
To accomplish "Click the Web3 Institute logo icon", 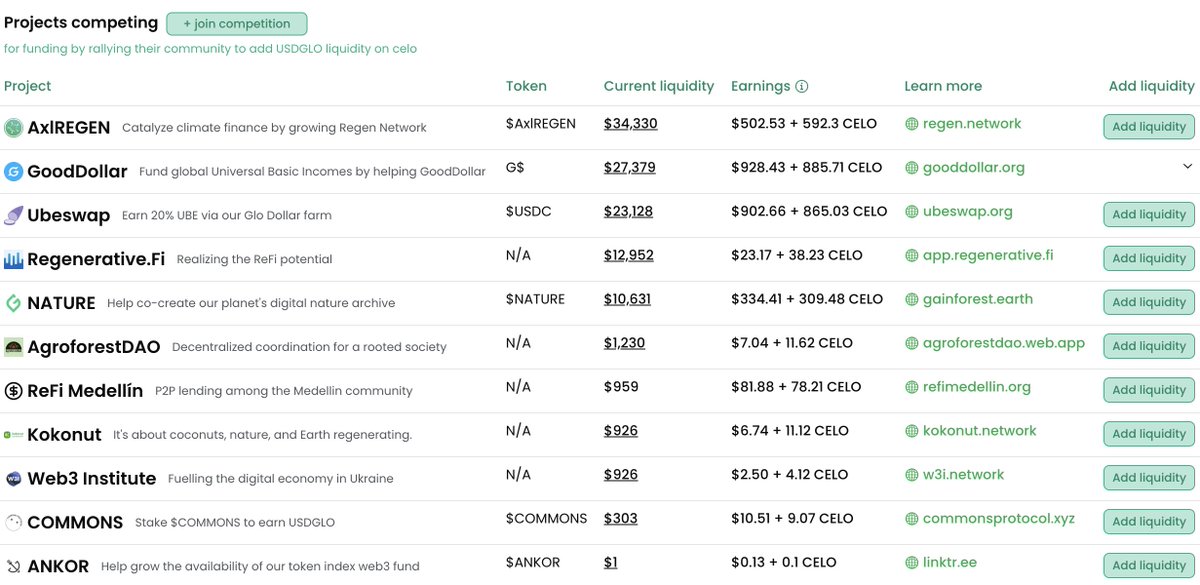I will (x=13, y=479).
